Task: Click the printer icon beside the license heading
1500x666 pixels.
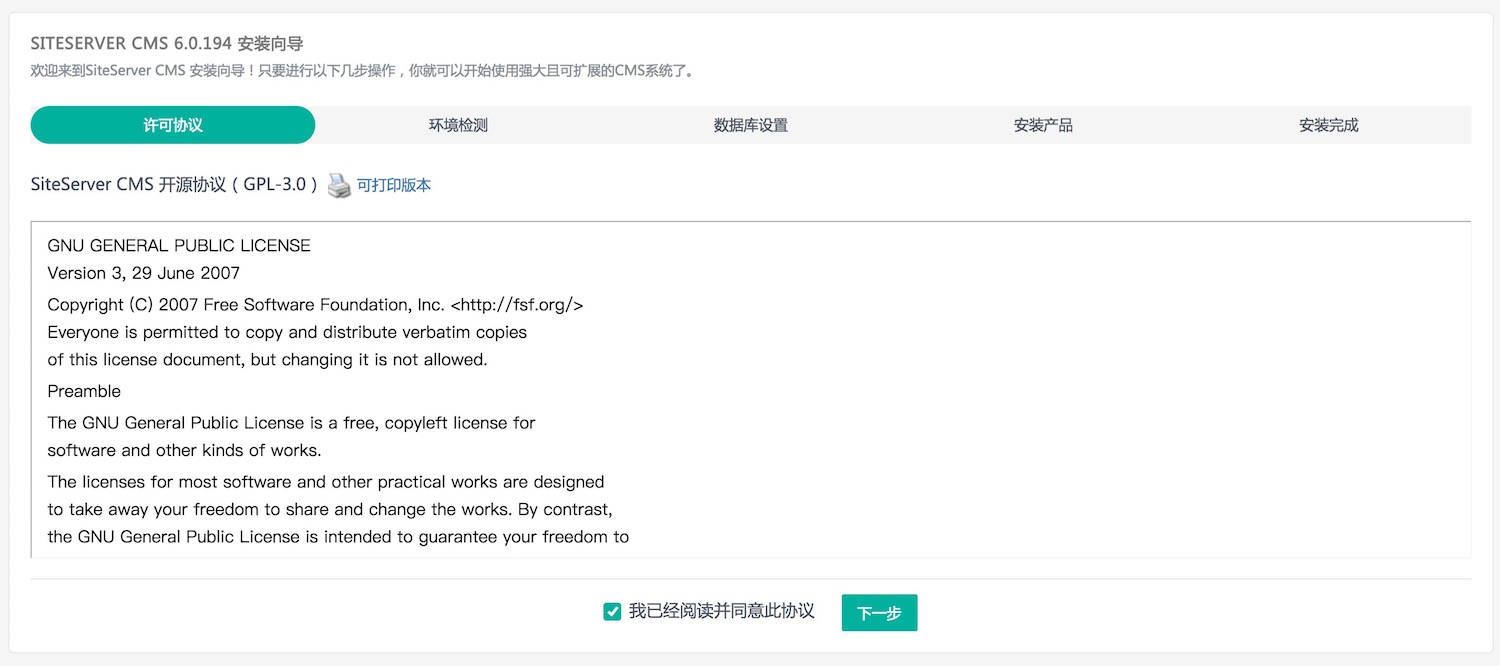Action: coord(340,185)
